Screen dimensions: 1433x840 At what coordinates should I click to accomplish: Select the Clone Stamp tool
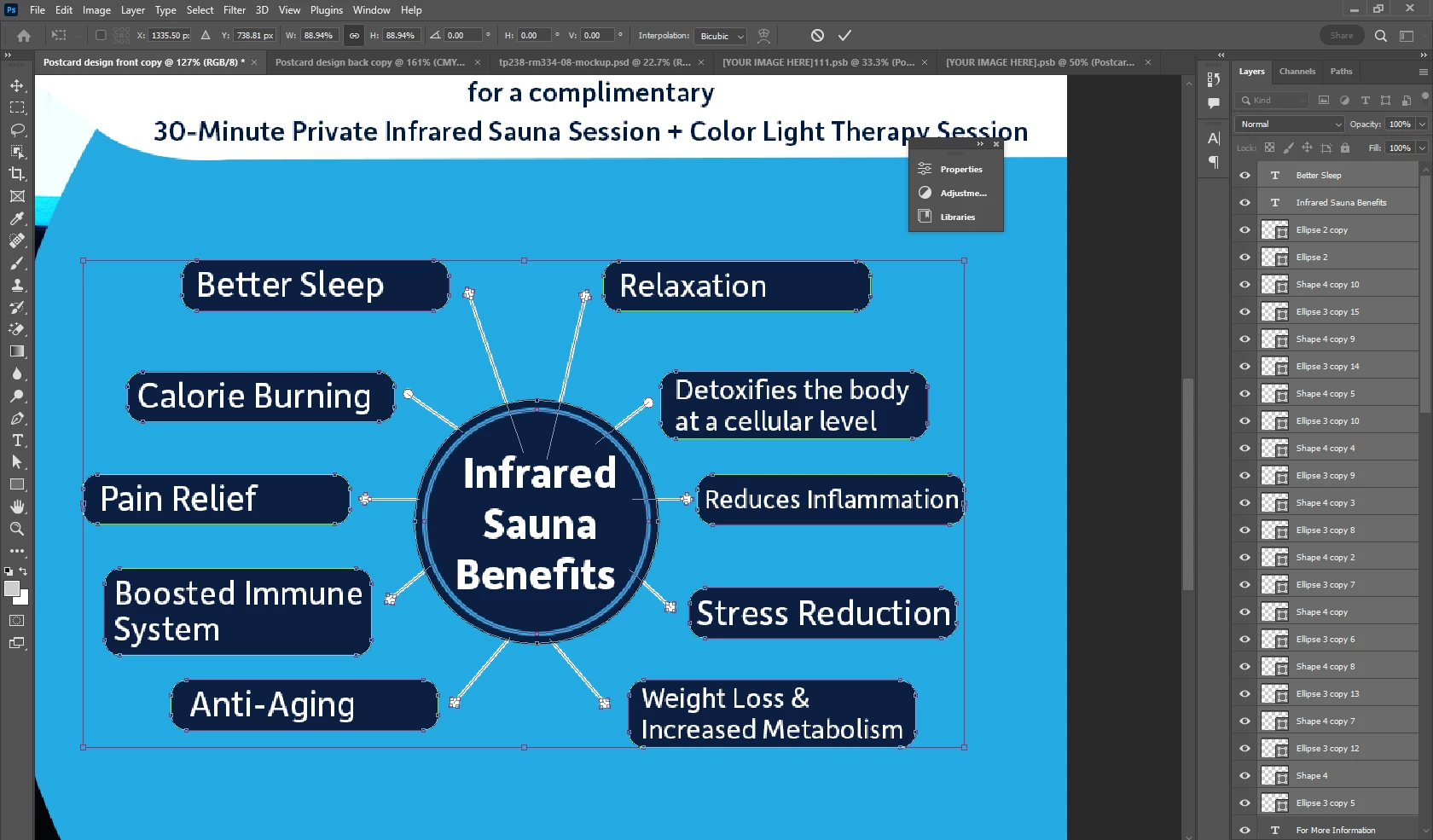[17, 285]
